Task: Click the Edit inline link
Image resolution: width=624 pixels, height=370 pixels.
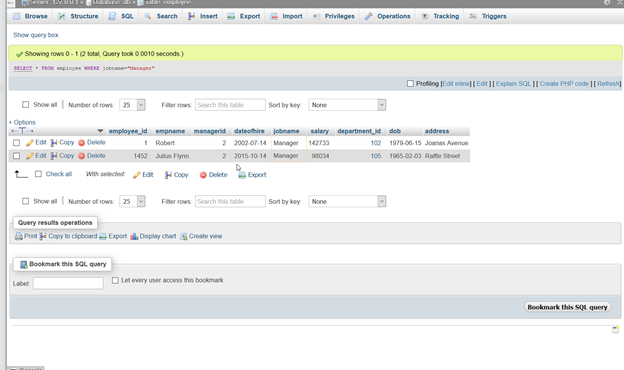Action: [456, 84]
